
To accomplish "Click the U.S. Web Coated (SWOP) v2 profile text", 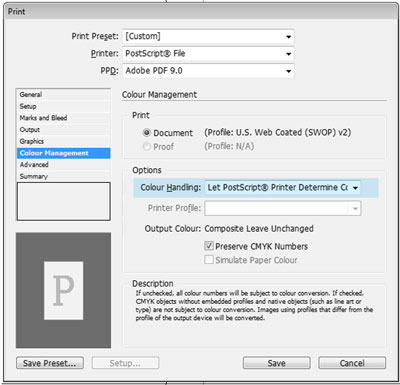I will (277, 133).
